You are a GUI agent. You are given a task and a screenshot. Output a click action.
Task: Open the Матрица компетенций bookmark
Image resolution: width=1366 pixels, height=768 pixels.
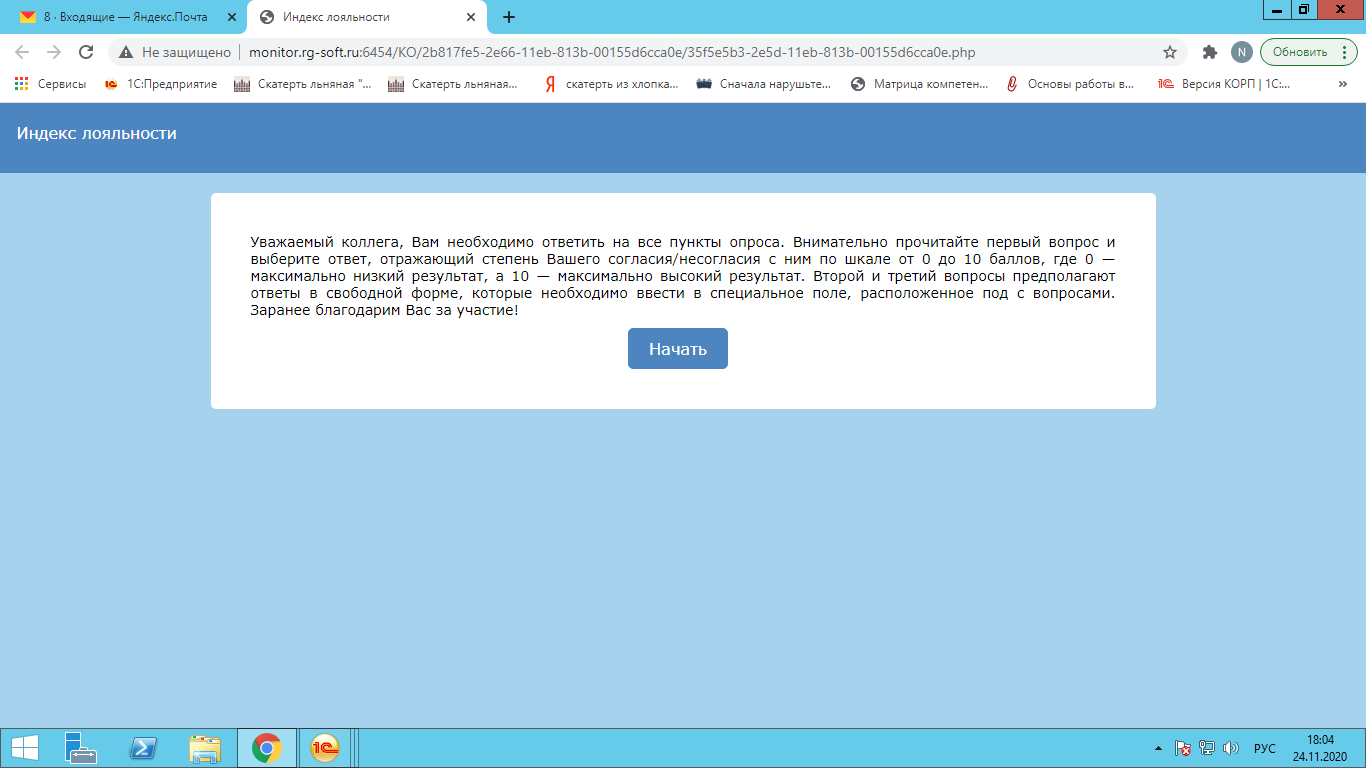point(918,84)
